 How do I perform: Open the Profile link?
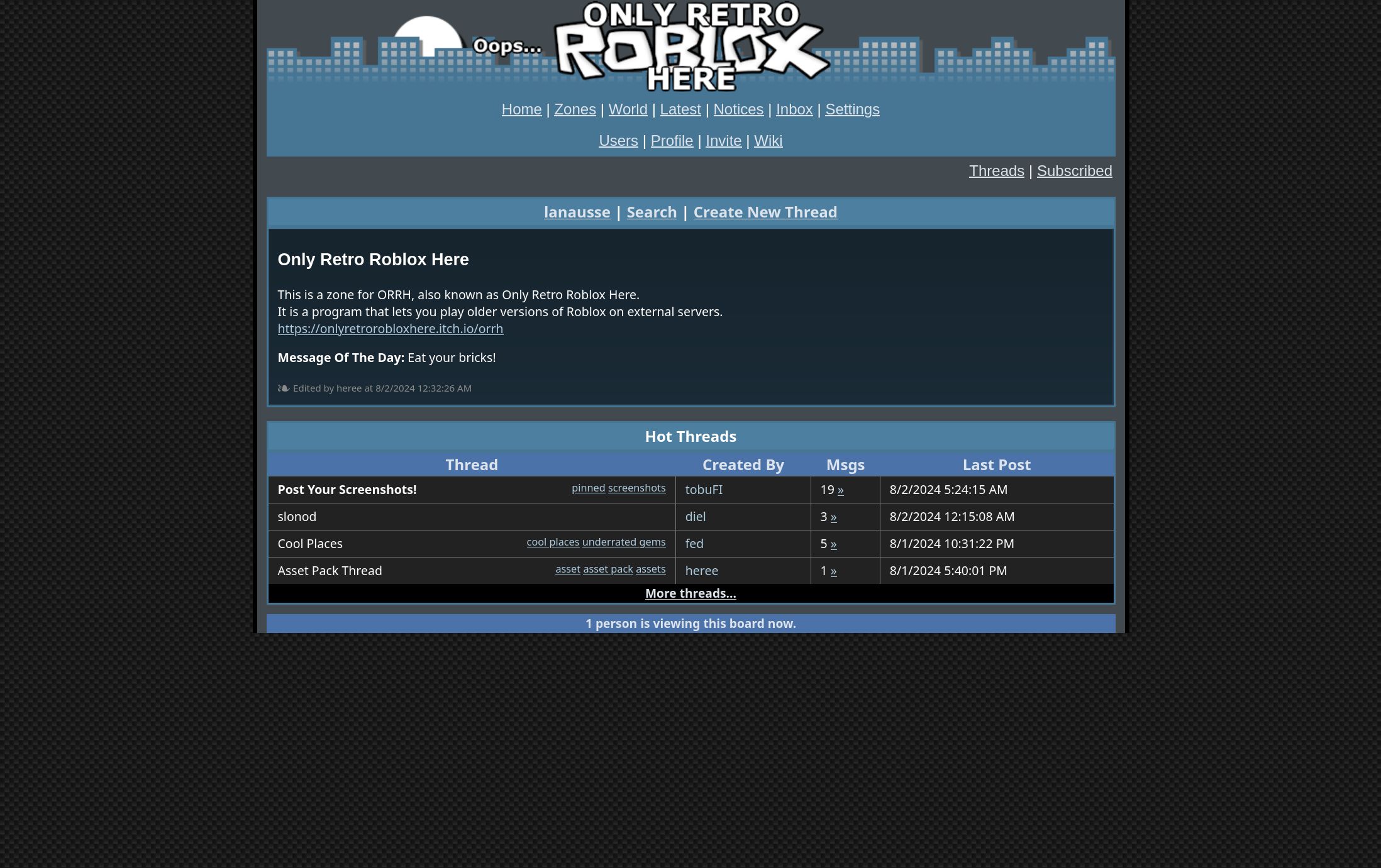672,141
